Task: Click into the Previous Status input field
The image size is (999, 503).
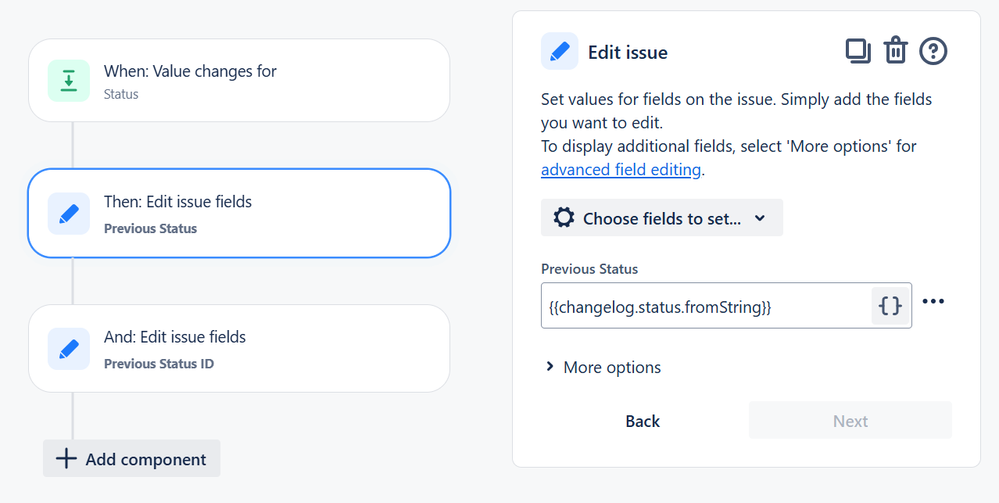Action: (705, 307)
